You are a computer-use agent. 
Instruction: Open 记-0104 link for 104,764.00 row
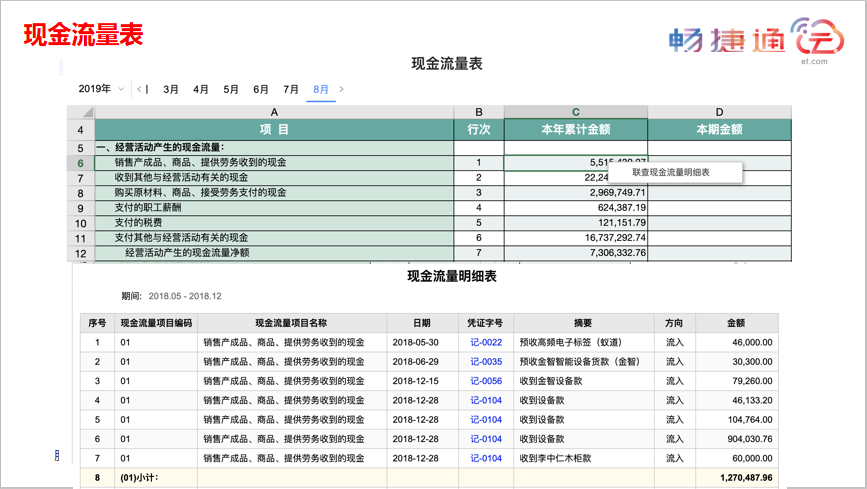486,420
